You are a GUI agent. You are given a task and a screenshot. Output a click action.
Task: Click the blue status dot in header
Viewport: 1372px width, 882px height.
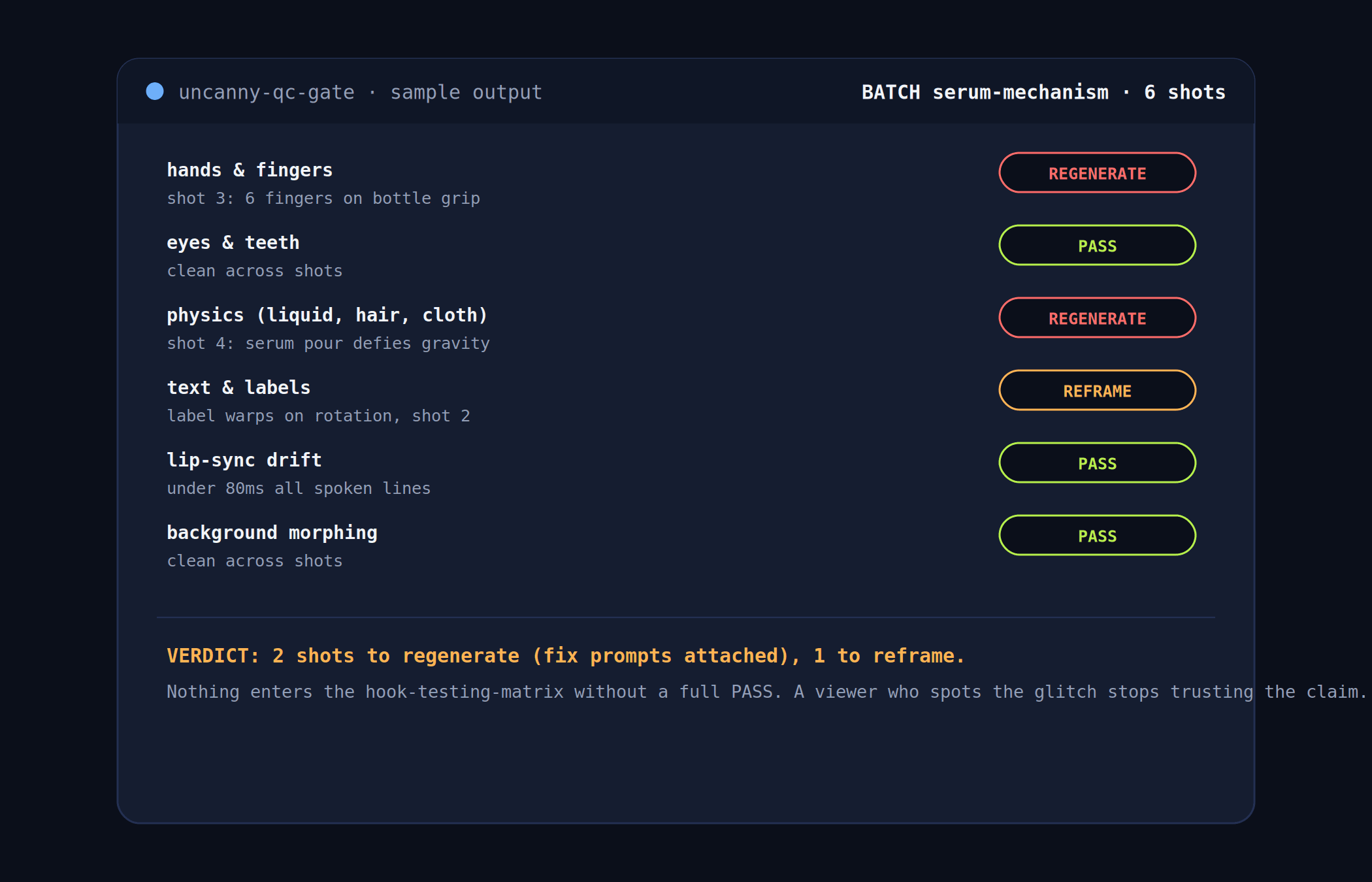click(x=155, y=91)
